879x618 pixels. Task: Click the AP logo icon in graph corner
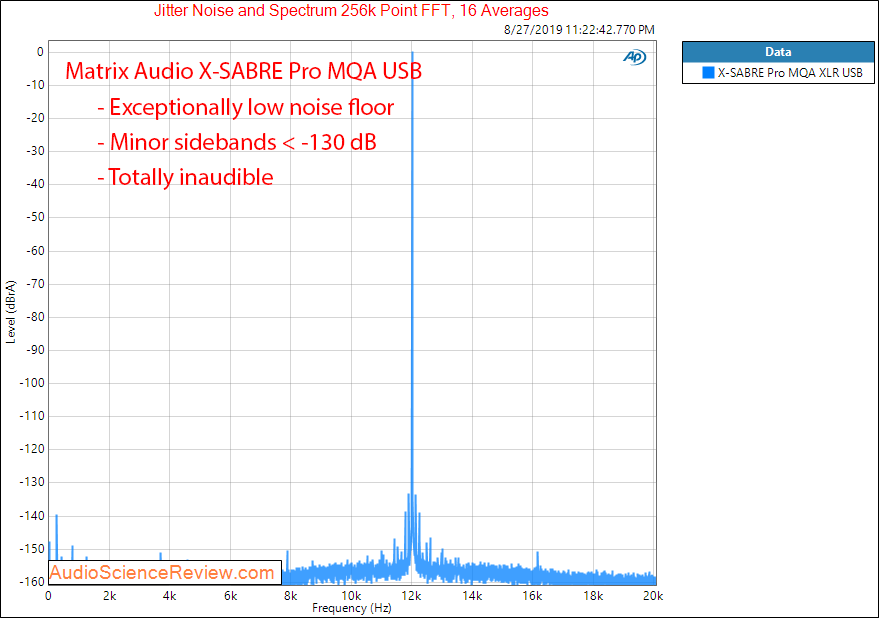click(x=634, y=57)
